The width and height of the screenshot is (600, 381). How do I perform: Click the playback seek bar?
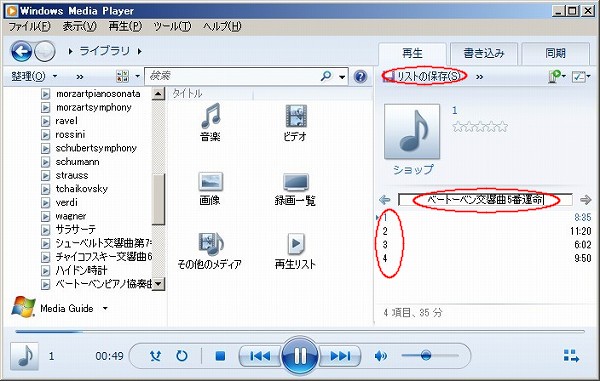pyautogui.click(x=300, y=331)
